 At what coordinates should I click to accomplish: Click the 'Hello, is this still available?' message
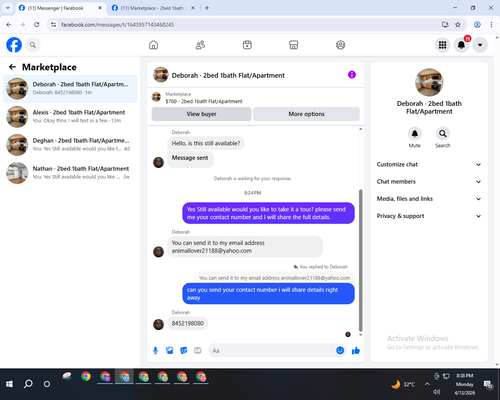pos(206,143)
